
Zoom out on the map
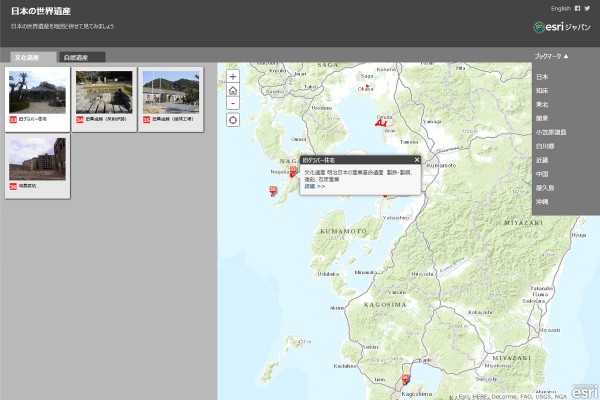click(233, 102)
